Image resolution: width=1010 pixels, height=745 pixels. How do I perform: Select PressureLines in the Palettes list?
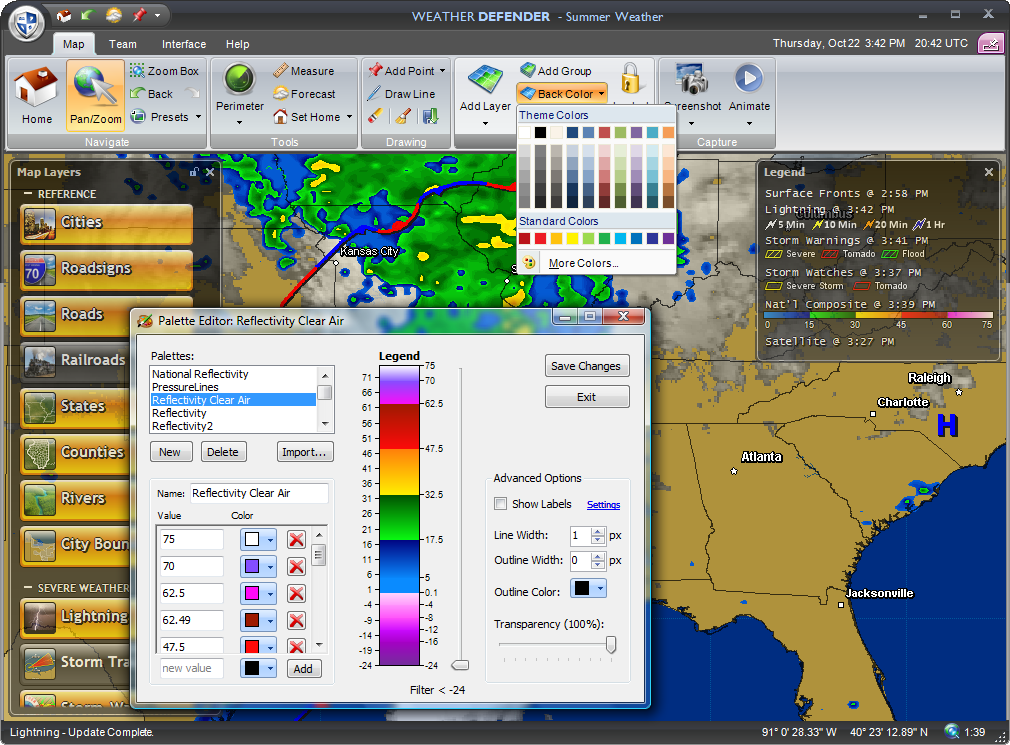tap(186, 387)
